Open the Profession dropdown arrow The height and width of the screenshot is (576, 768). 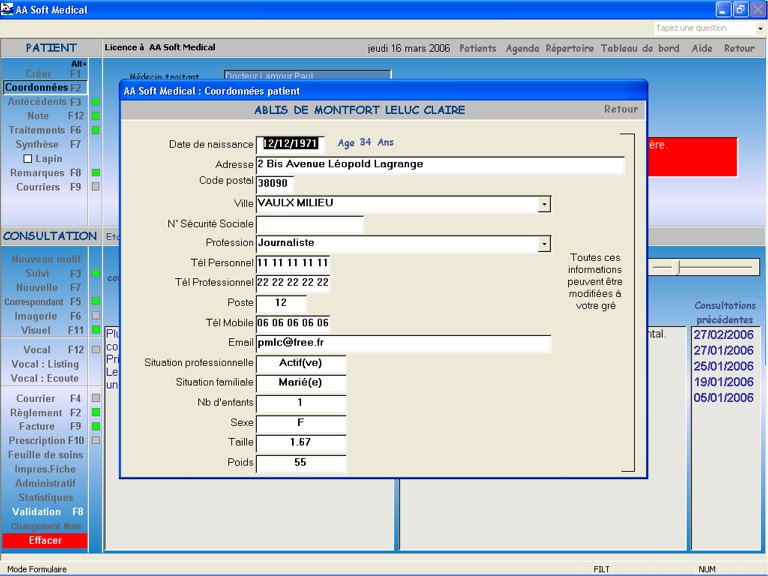pos(544,243)
